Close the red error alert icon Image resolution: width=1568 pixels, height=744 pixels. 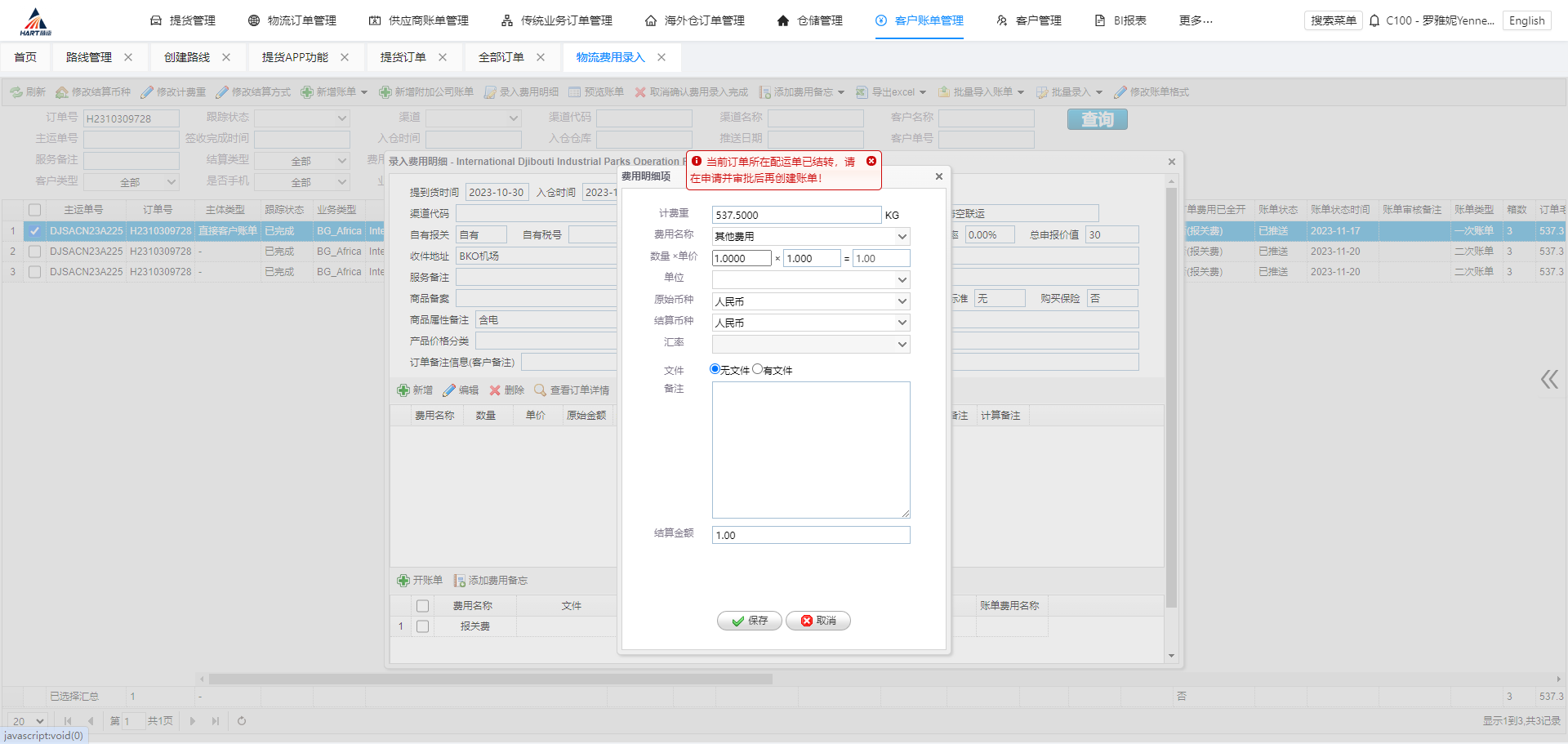[x=871, y=161]
